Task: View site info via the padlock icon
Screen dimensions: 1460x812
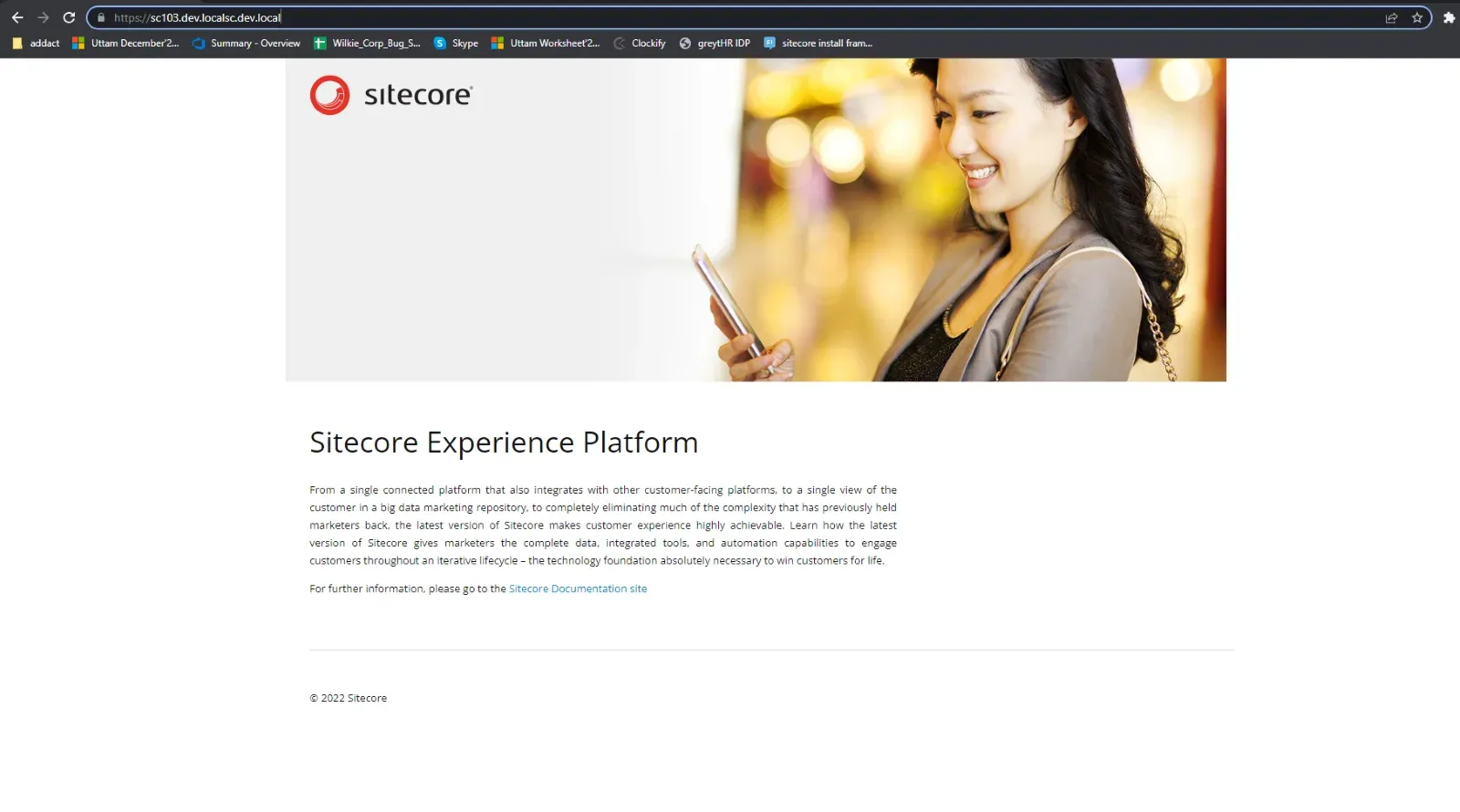Action: click(101, 17)
